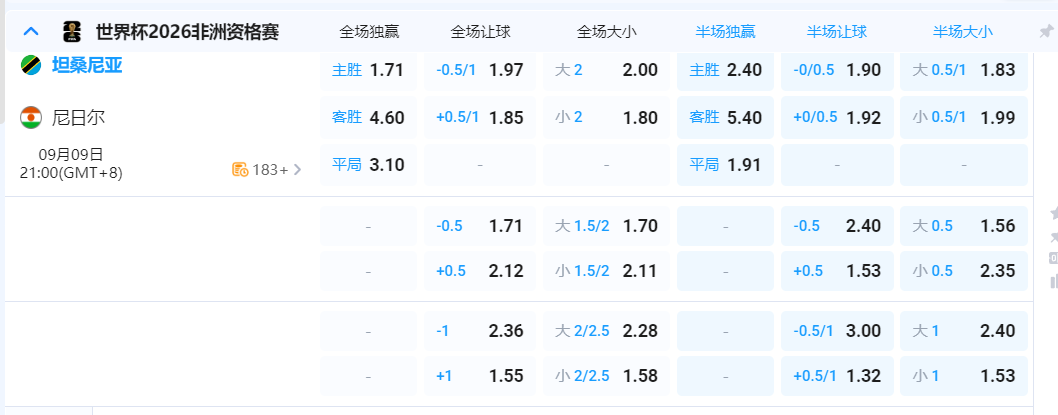Select 客胜 4.60 full-time odds

pyautogui.click(x=368, y=117)
